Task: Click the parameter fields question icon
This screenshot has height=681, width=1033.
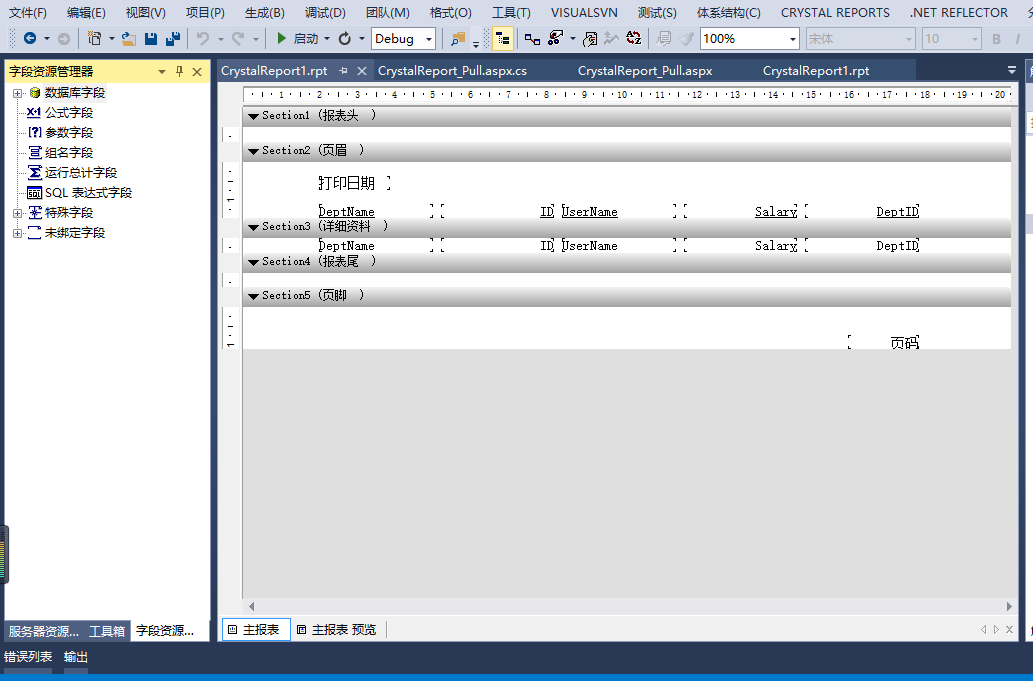Action: coord(34,132)
